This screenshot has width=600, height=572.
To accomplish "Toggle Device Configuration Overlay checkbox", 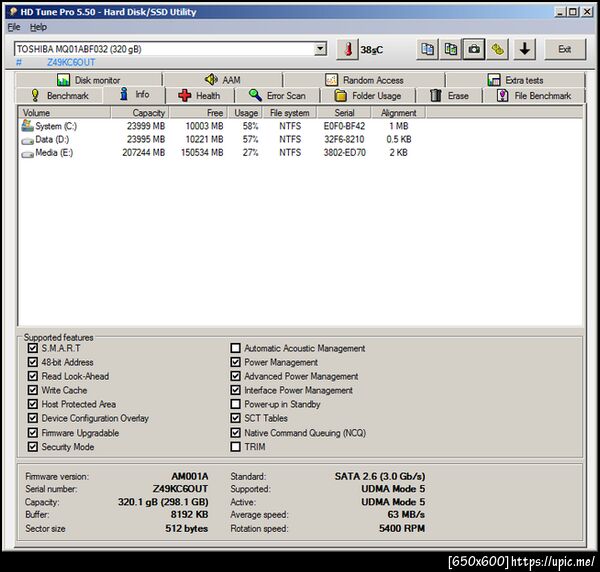I will click(33, 418).
